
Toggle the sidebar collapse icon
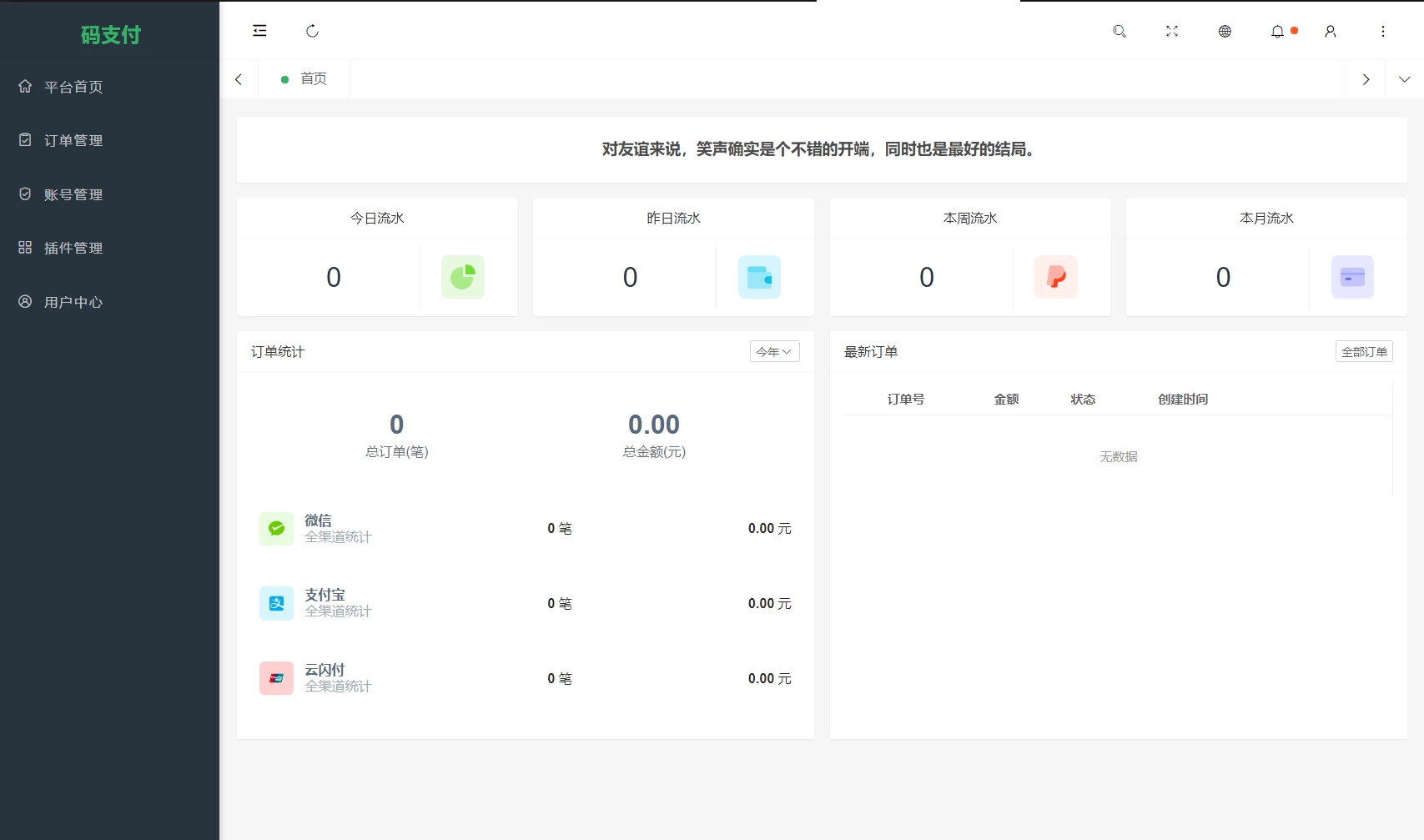coord(259,31)
